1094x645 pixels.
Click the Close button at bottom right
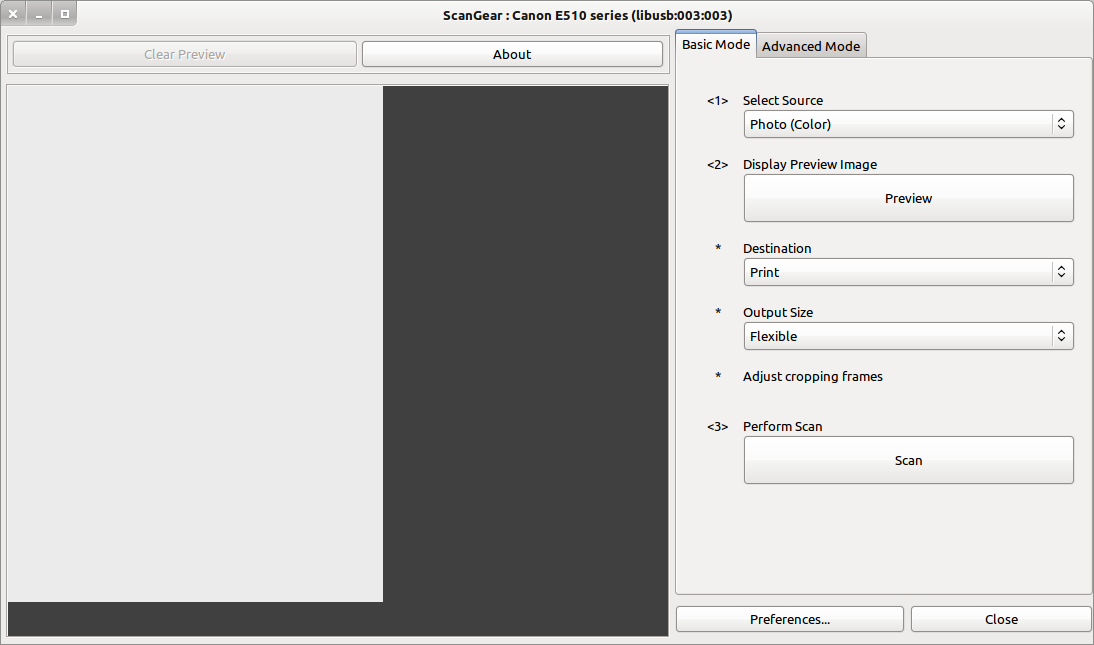pyautogui.click(x=1001, y=619)
